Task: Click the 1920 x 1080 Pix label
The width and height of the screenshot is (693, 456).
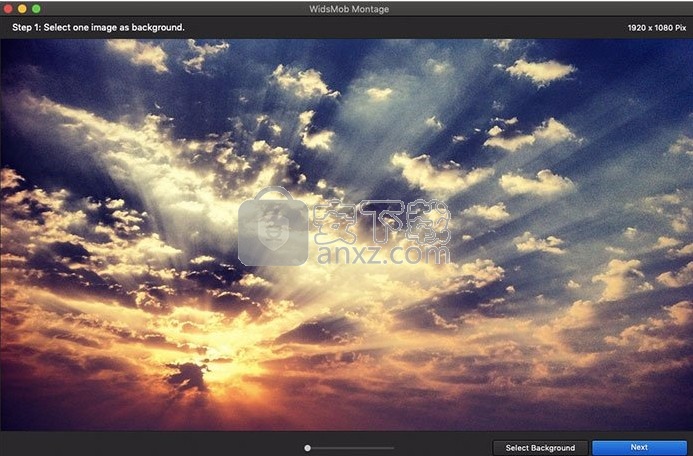Action: pyautogui.click(x=657, y=27)
